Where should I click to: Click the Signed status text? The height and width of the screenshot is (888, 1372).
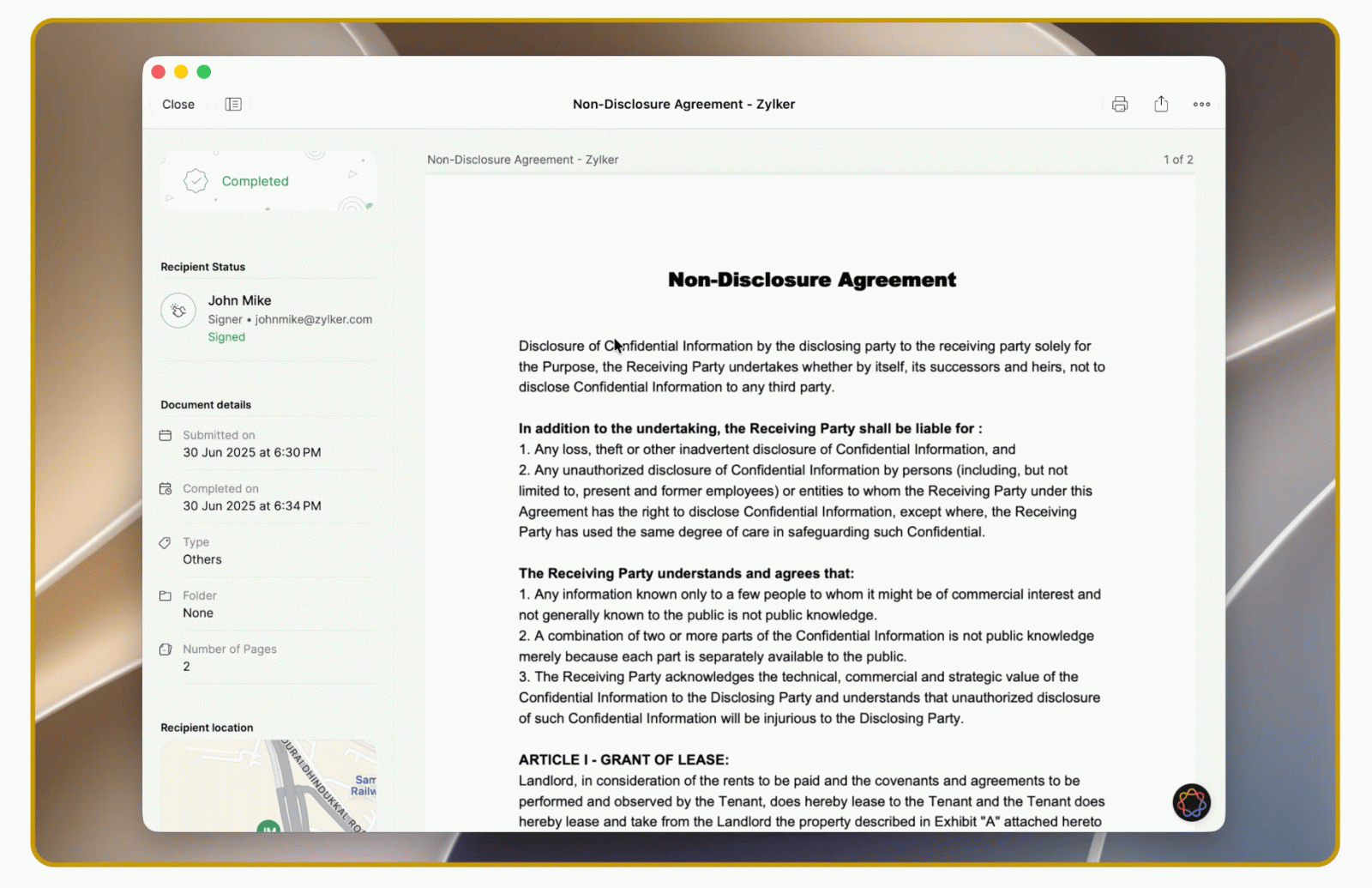coord(226,337)
